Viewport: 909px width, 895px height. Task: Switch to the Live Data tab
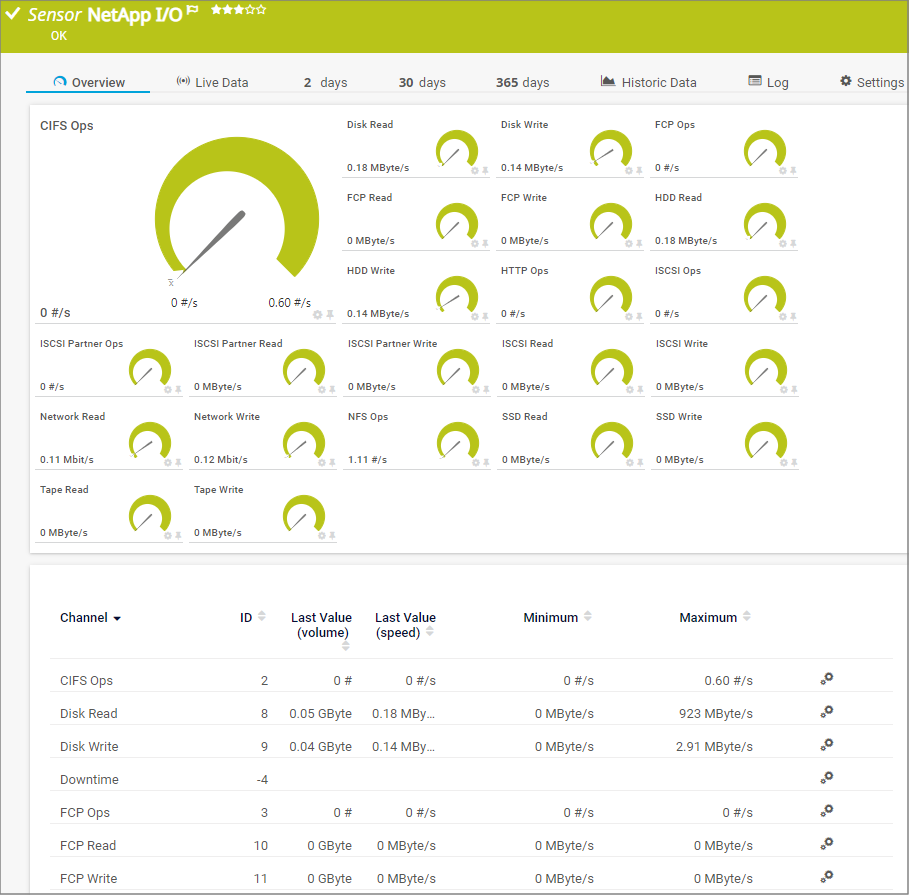(212, 82)
